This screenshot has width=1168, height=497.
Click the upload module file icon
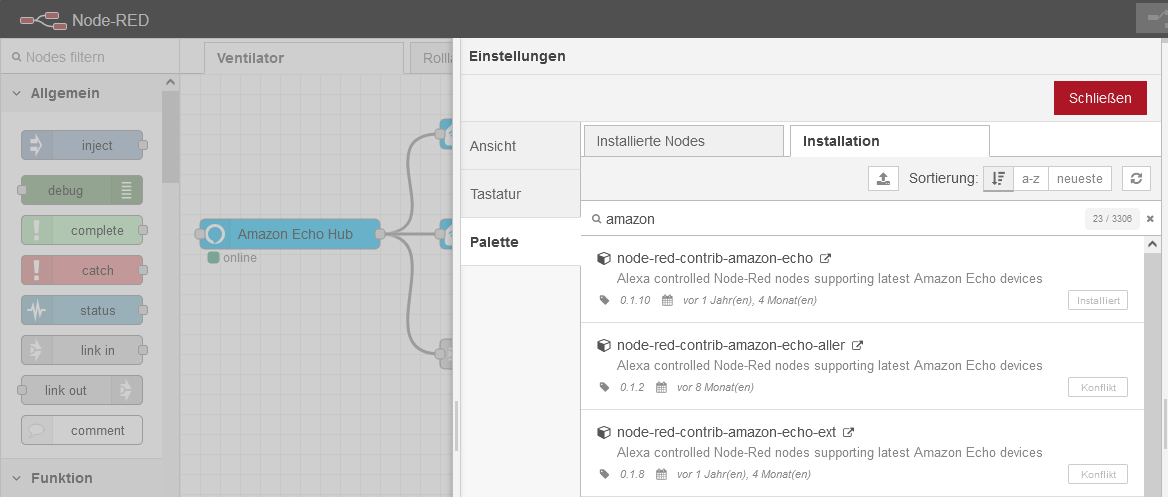(x=883, y=179)
